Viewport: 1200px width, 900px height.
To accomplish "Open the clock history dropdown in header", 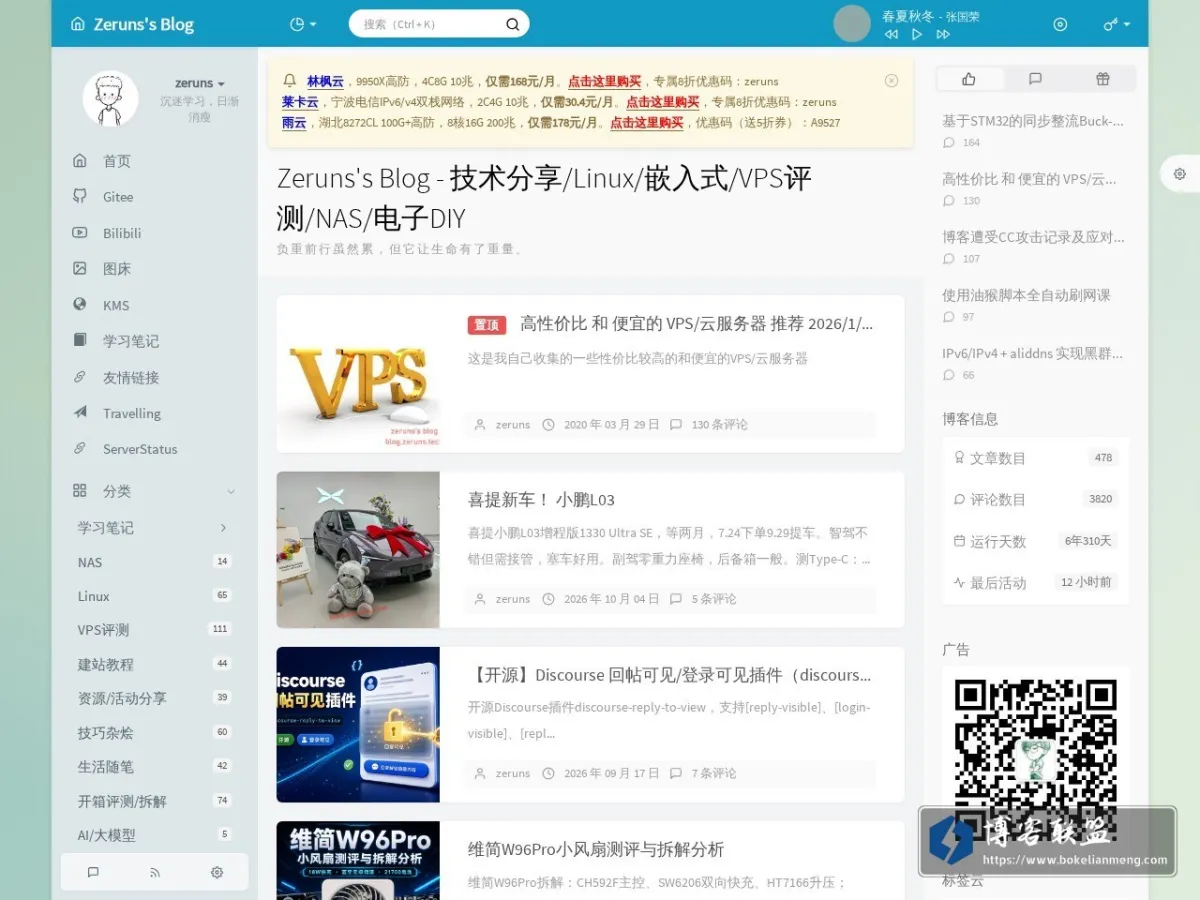I will click(x=302, y=24).
